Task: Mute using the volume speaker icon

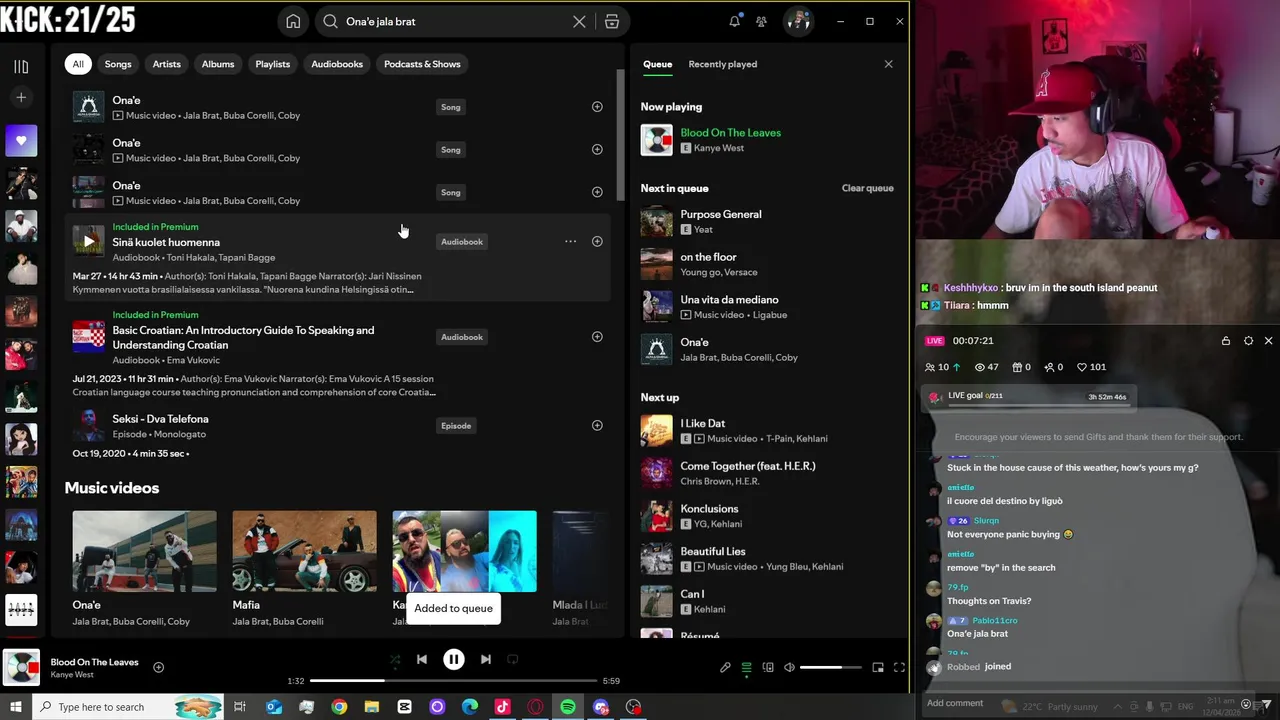Action: click(789, 668)
